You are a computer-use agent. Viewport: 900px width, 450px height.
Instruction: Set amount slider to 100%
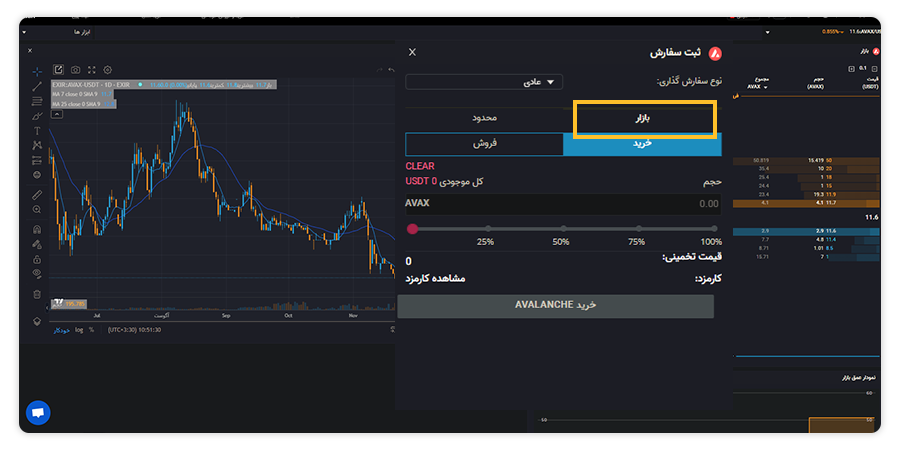coord(714,228)
